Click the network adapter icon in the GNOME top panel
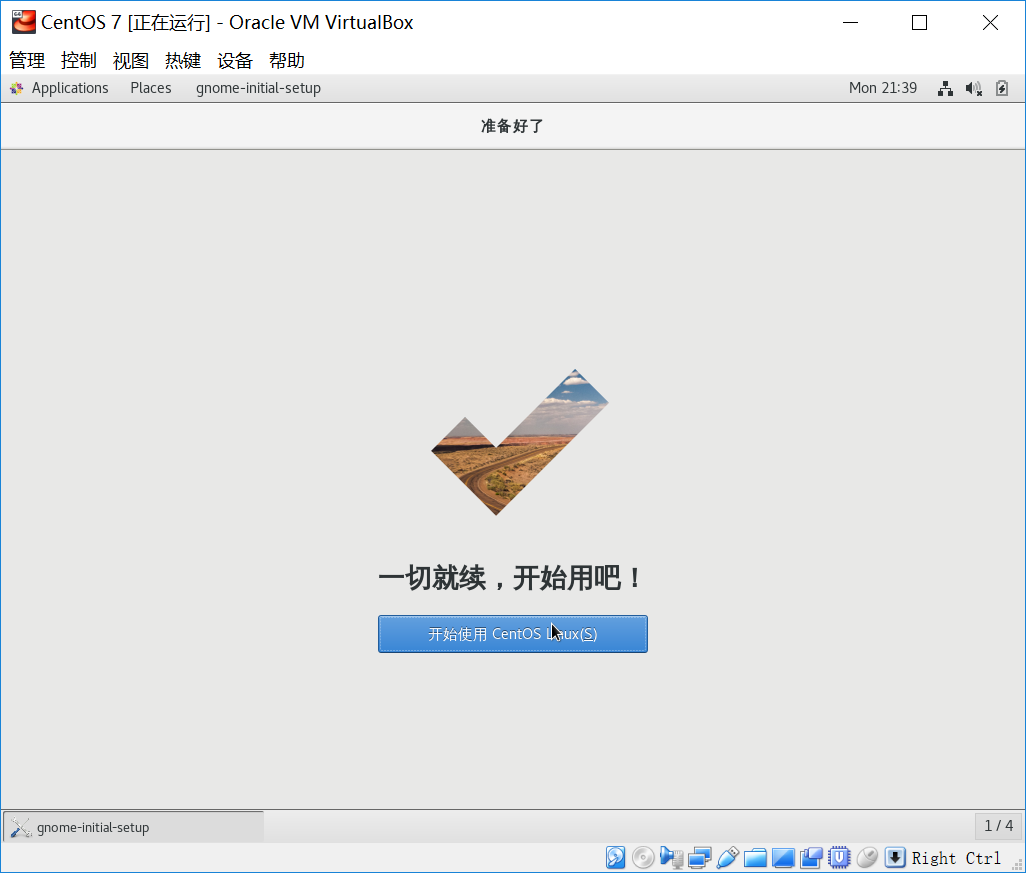Screen dimensions: 1026x873 pyautogui.click(x=945, y=88)
